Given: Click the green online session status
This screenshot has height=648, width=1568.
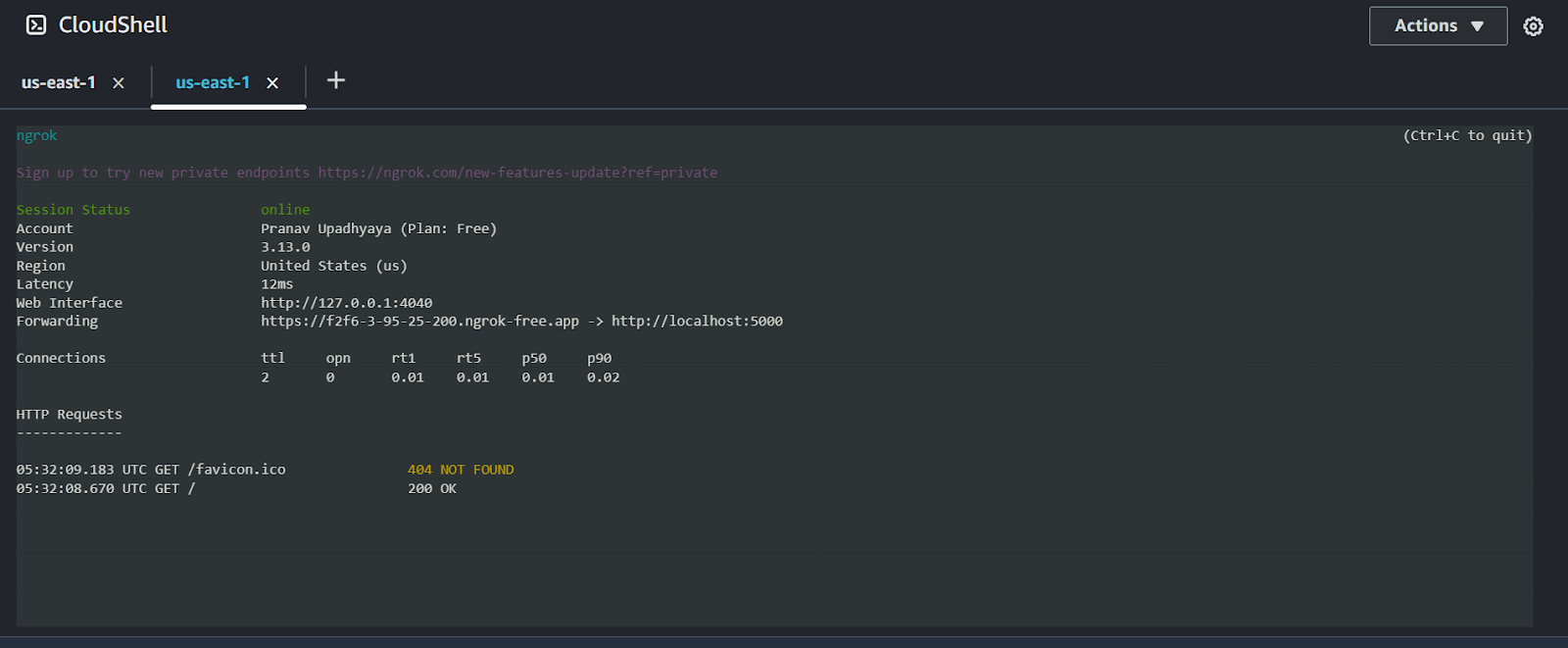Looking at the screenshot, I should click(285, 210).
